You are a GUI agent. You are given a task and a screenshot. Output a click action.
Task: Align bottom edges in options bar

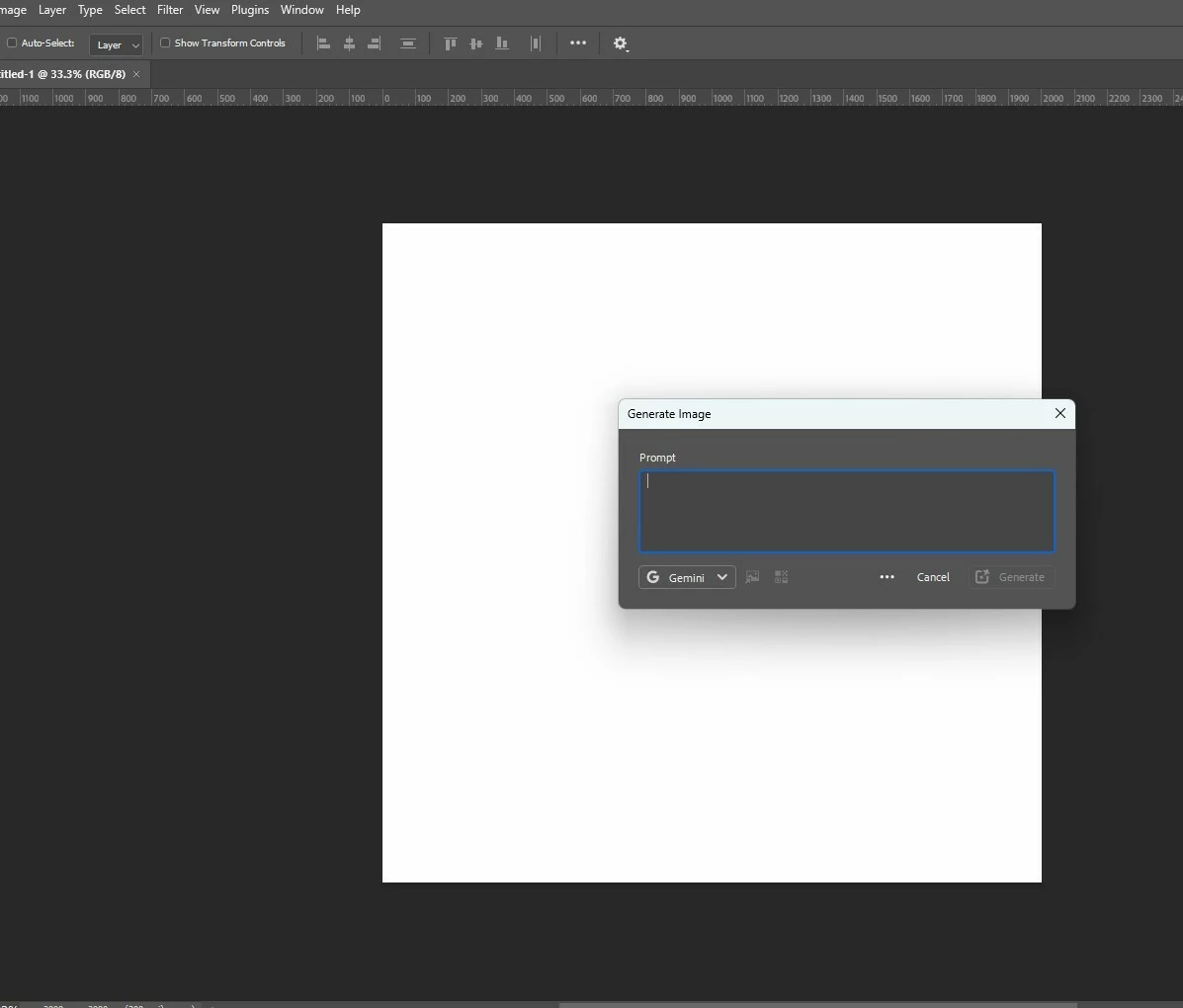click(502, 43)
